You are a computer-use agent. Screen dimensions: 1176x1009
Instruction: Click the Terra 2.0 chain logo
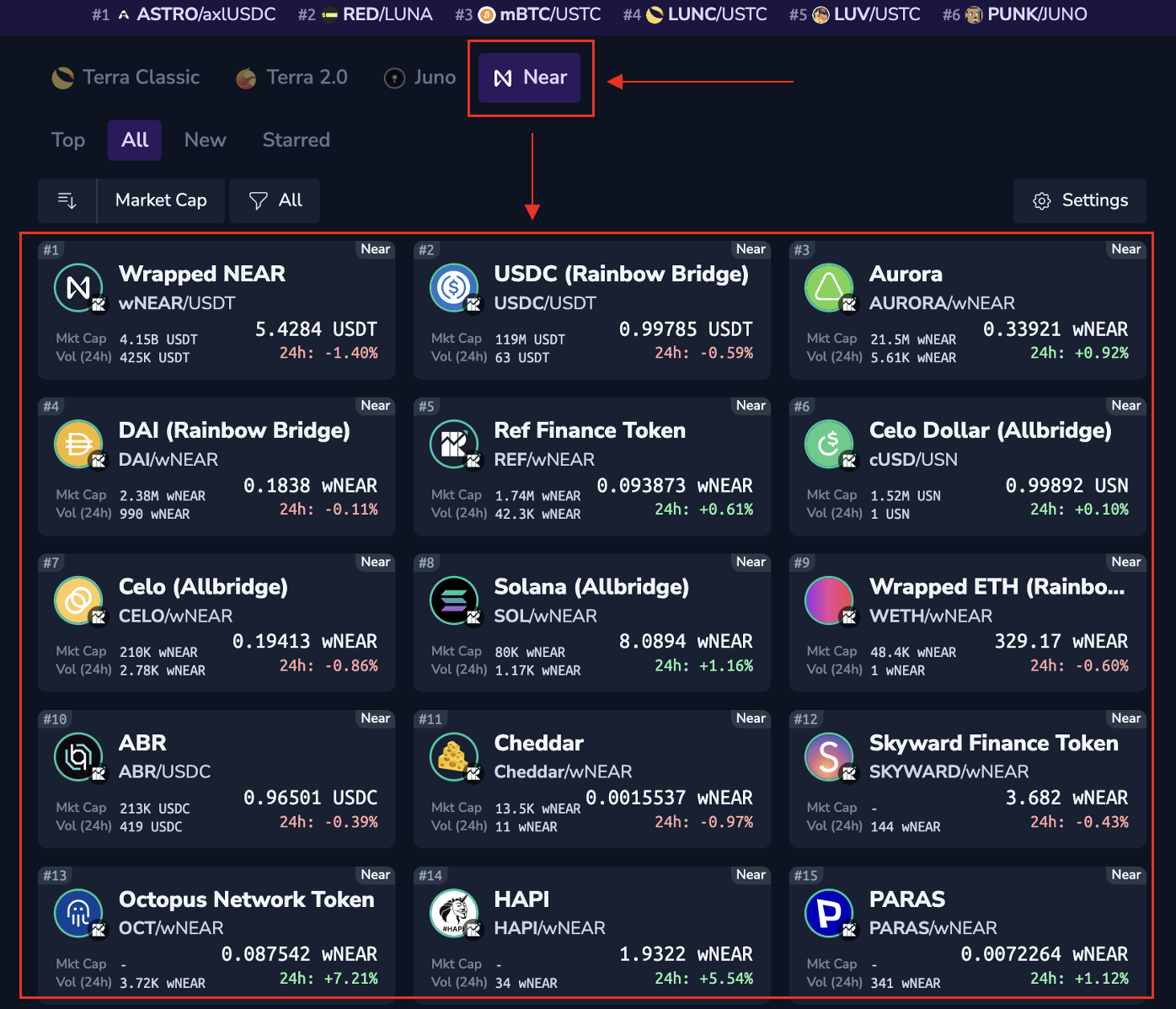point(246,78)
